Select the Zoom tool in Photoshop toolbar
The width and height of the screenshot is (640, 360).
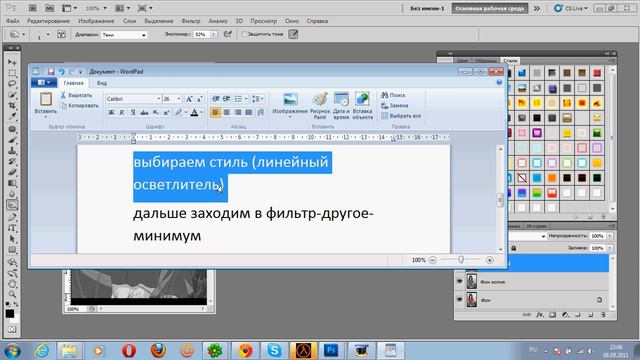(12, 294)
